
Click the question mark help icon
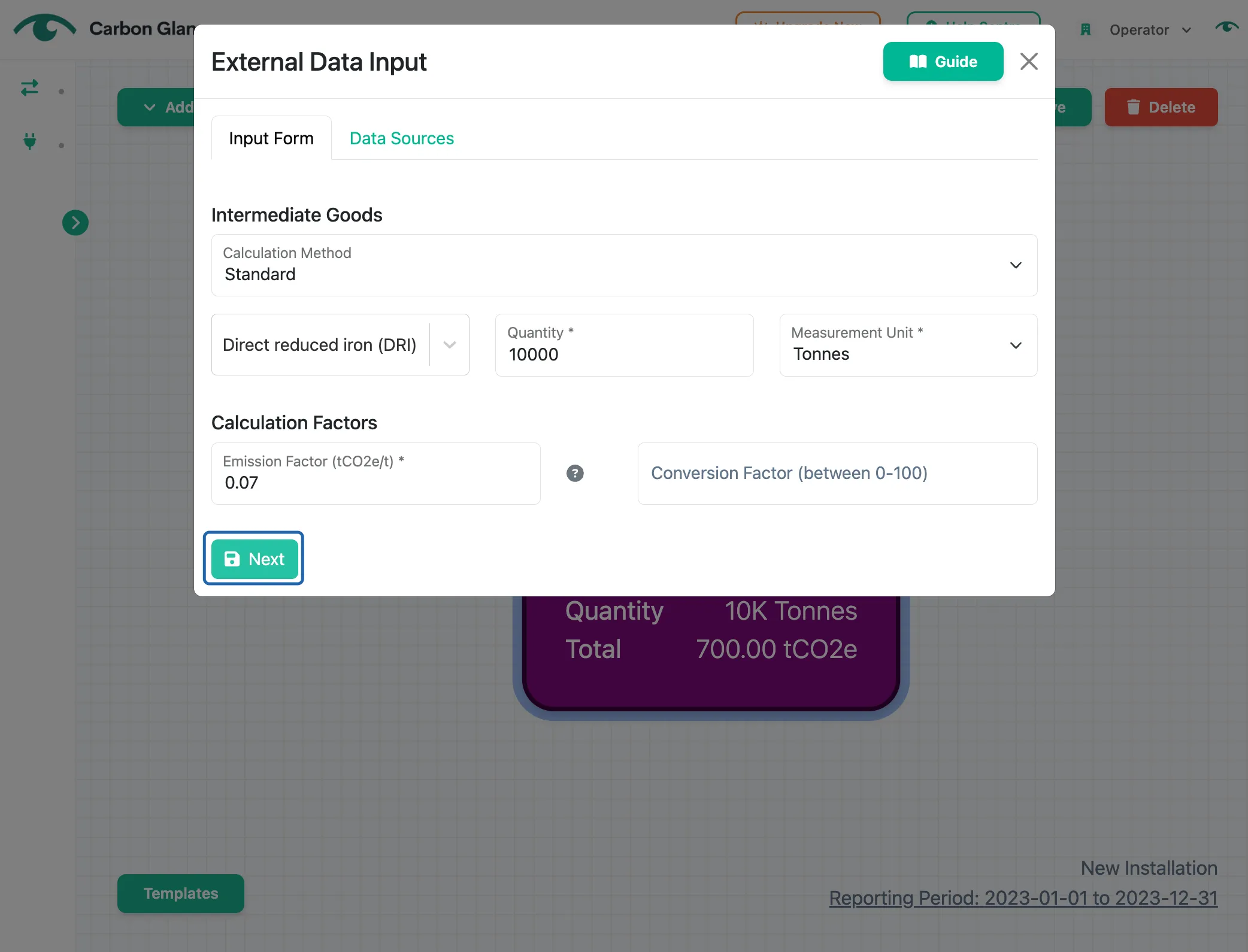575,474
